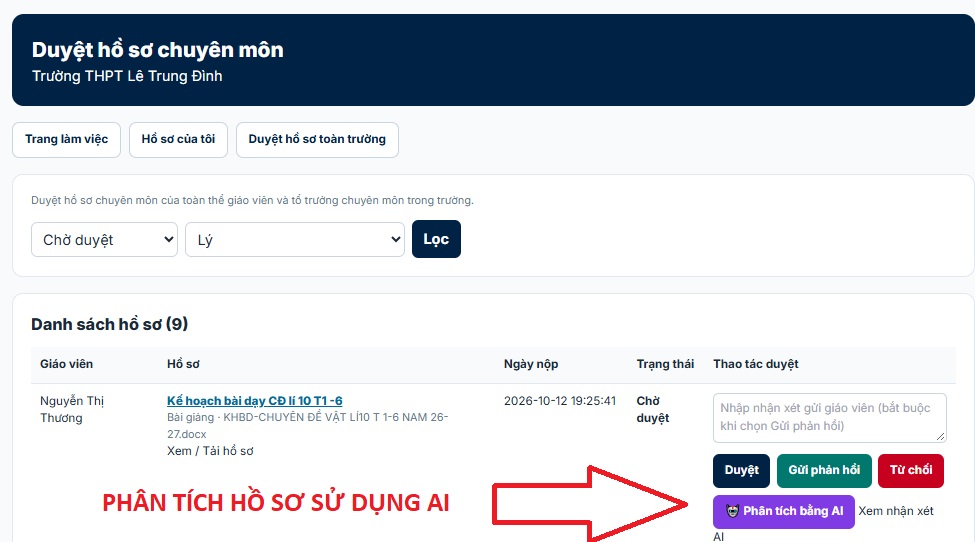The height and width of the screenshot is (542, 975).
Task: Click the Duyệt hồ sơ chuyên môn title
Action: tap(157, 50)
